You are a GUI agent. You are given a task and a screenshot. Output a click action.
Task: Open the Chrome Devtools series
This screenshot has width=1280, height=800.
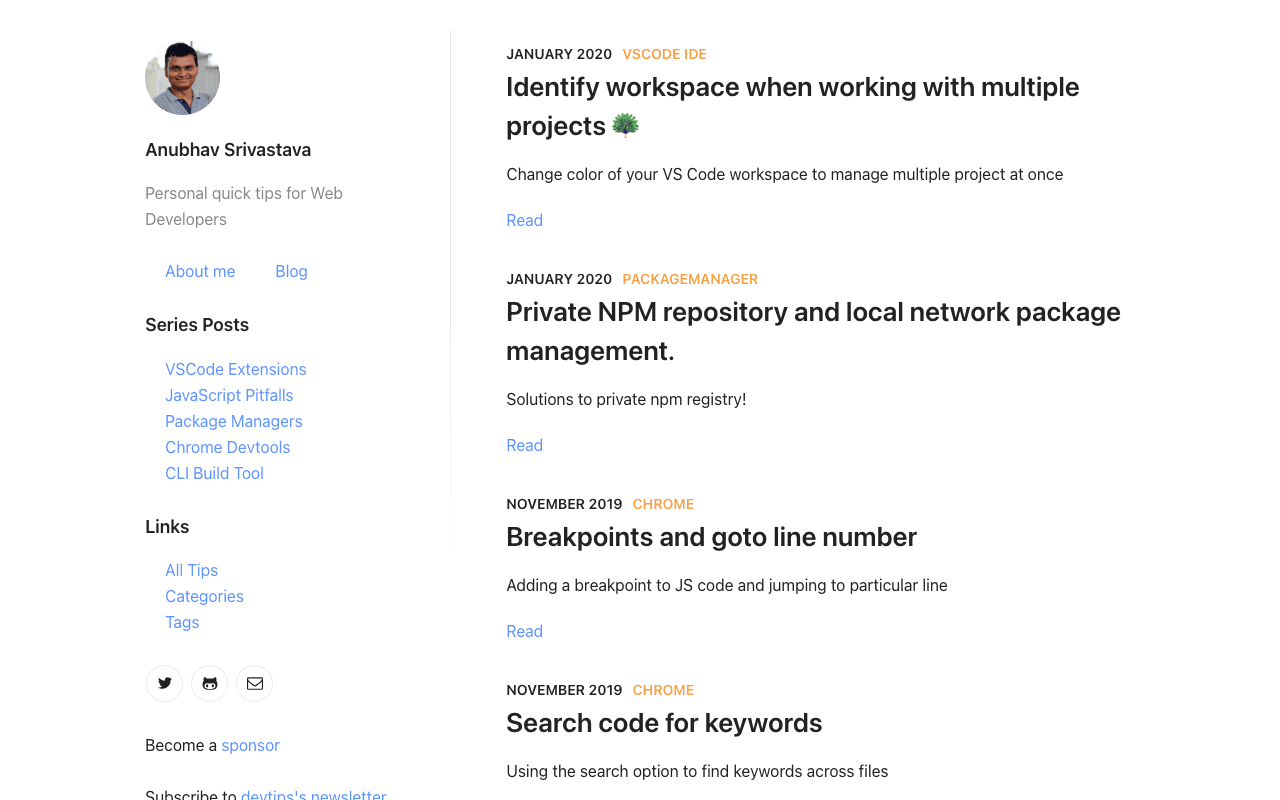point(228,447)
